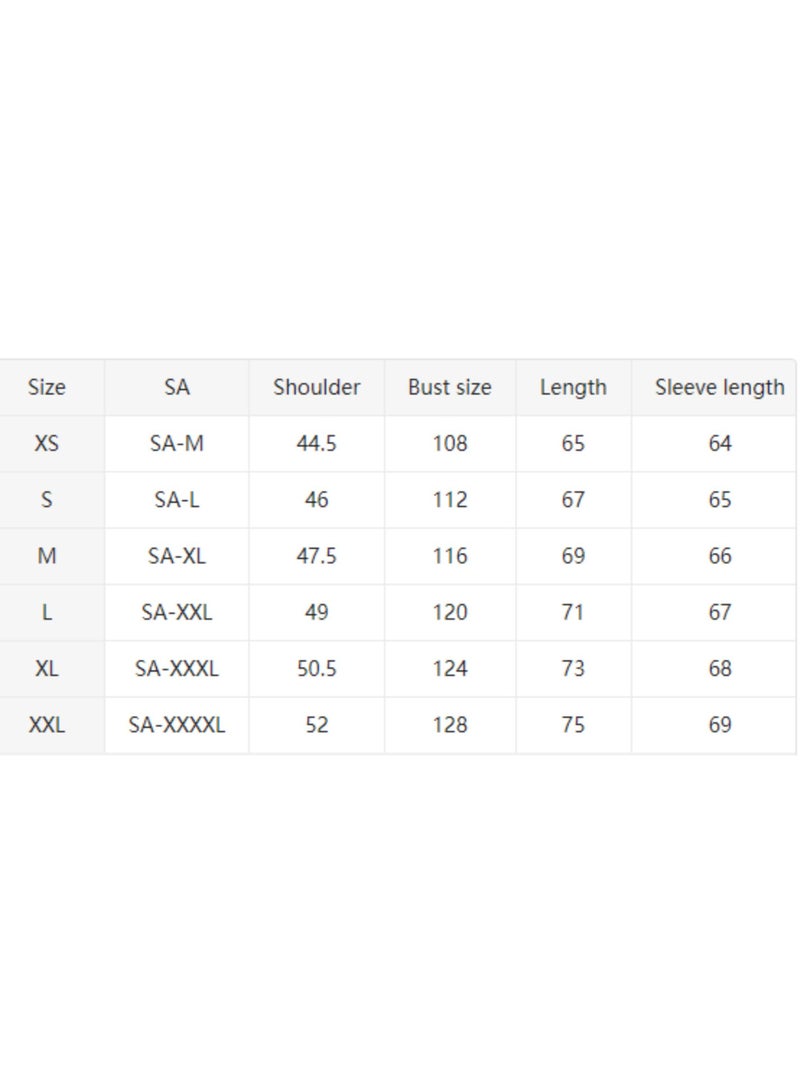This screenshot has height=1091, width=800.
Task: Click the Sleeve length header
Action: (x=719, y=388)
